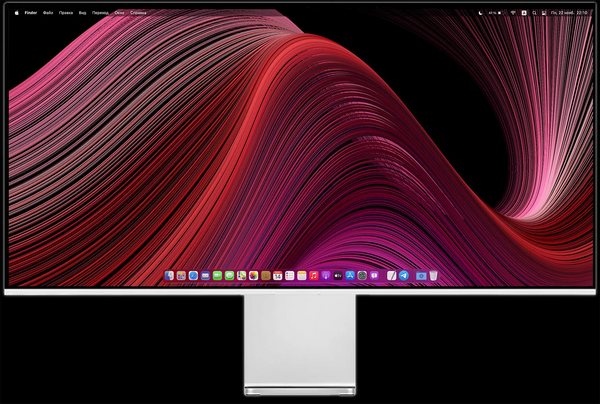Open the App Store in Dock

[350, 275]
